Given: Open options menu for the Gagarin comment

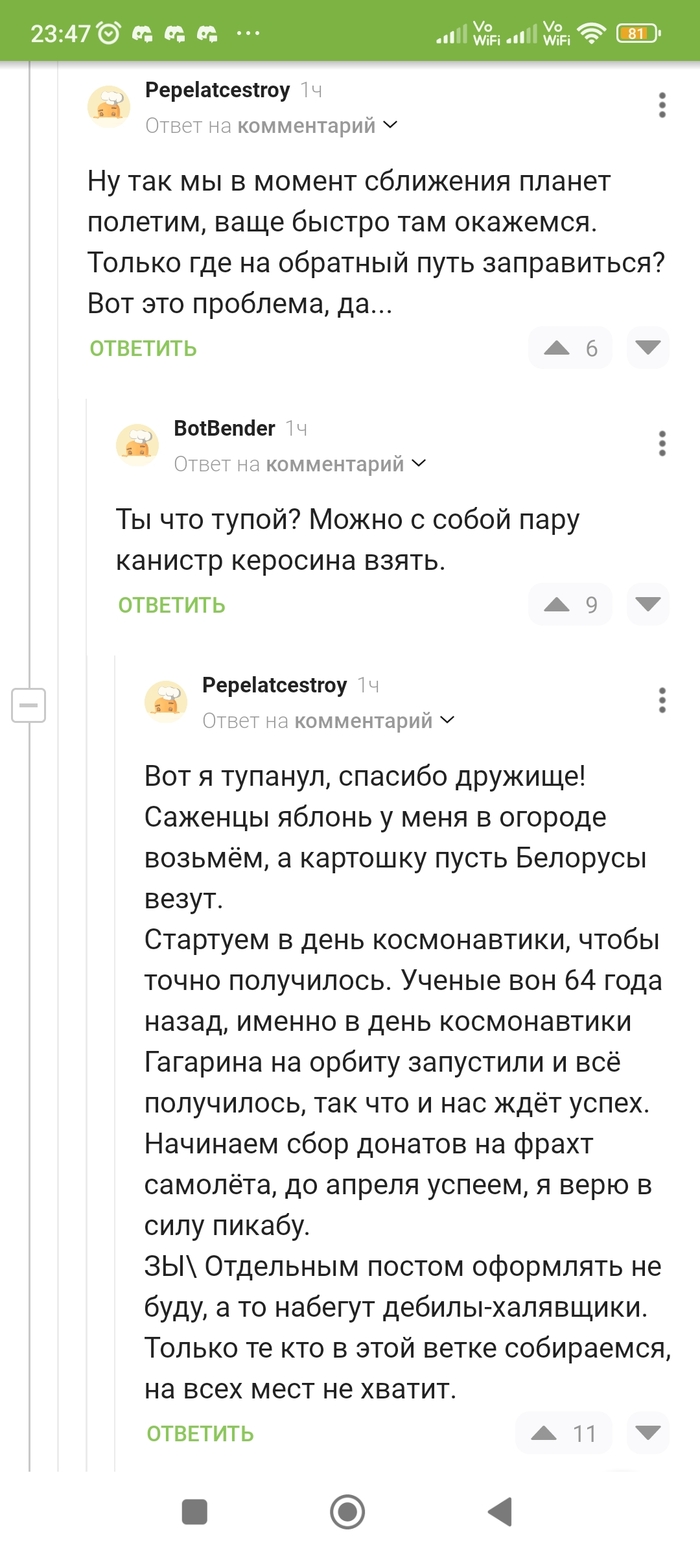Looking at the screenshot, I should [x=662, y=700].
